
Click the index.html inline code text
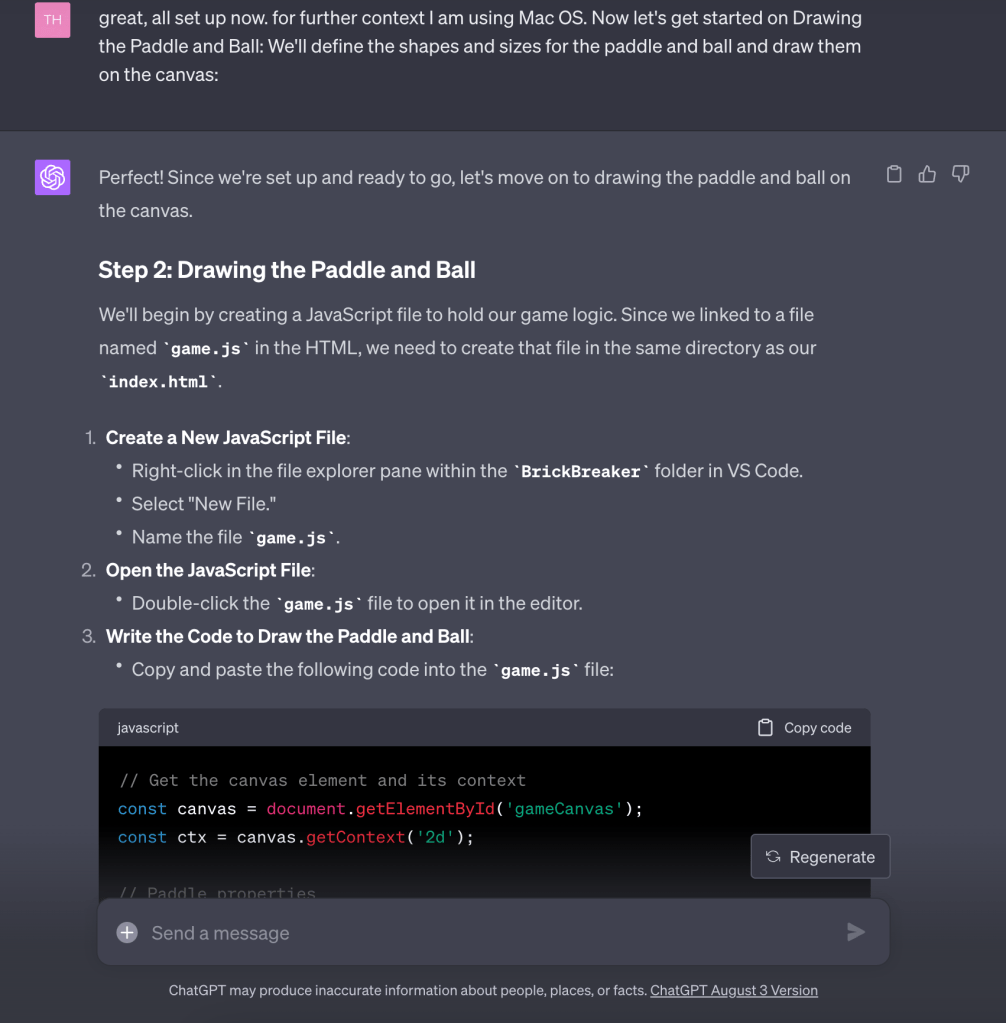pyautogui.click(x=160, y=382)
